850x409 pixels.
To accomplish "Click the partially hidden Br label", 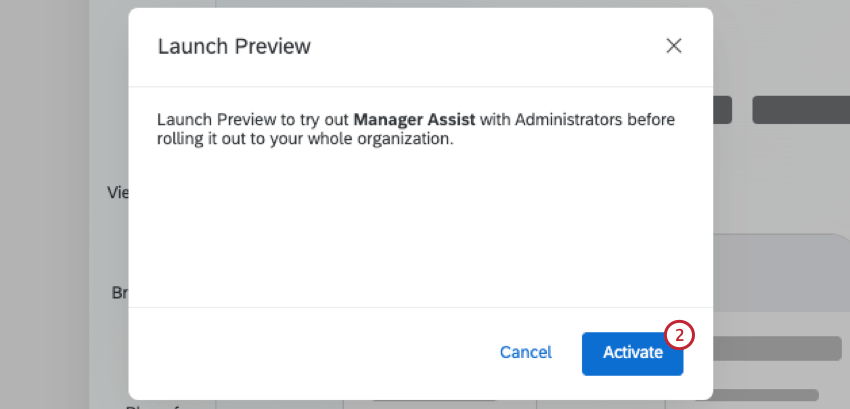I will click(120, 294).
